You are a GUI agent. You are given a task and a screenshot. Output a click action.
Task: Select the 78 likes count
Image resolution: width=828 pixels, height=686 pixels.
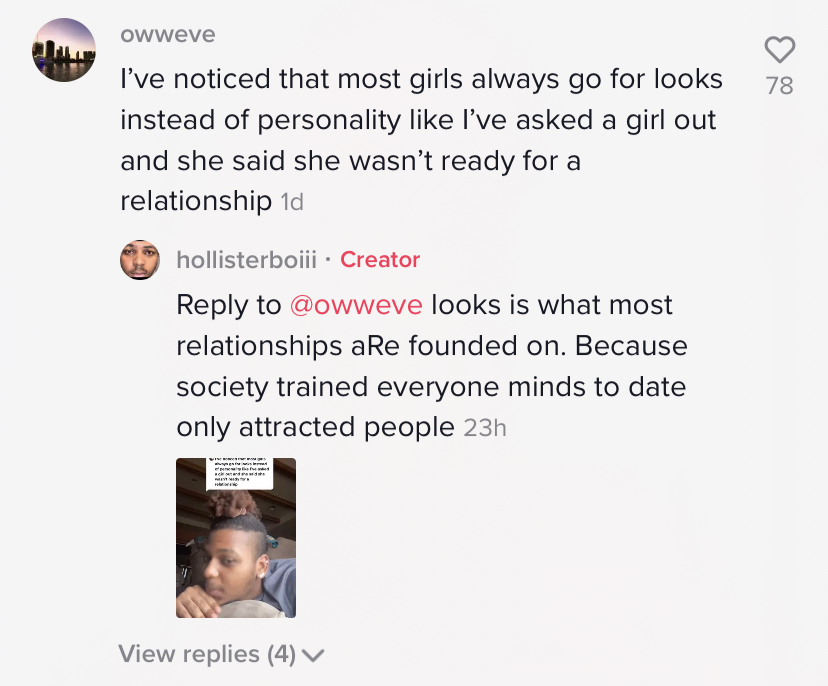(779, 86)
